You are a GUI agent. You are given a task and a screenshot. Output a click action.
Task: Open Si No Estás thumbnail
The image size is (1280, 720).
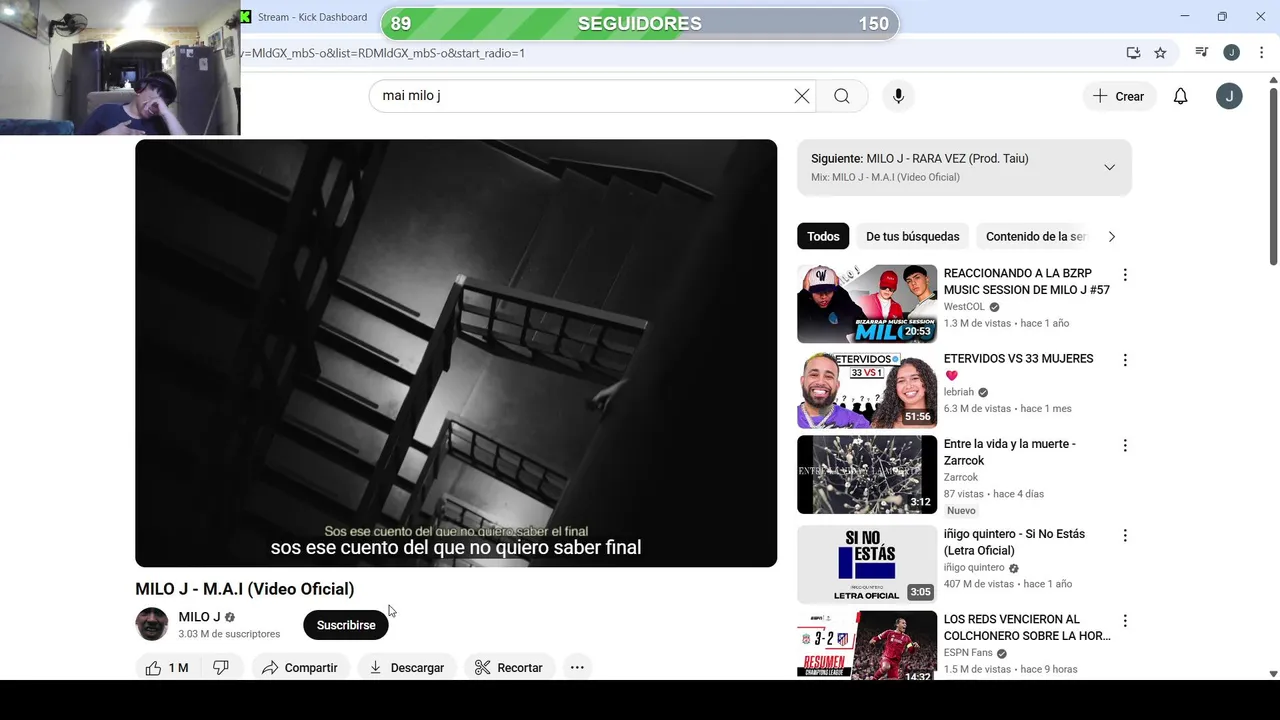(867, 565)
